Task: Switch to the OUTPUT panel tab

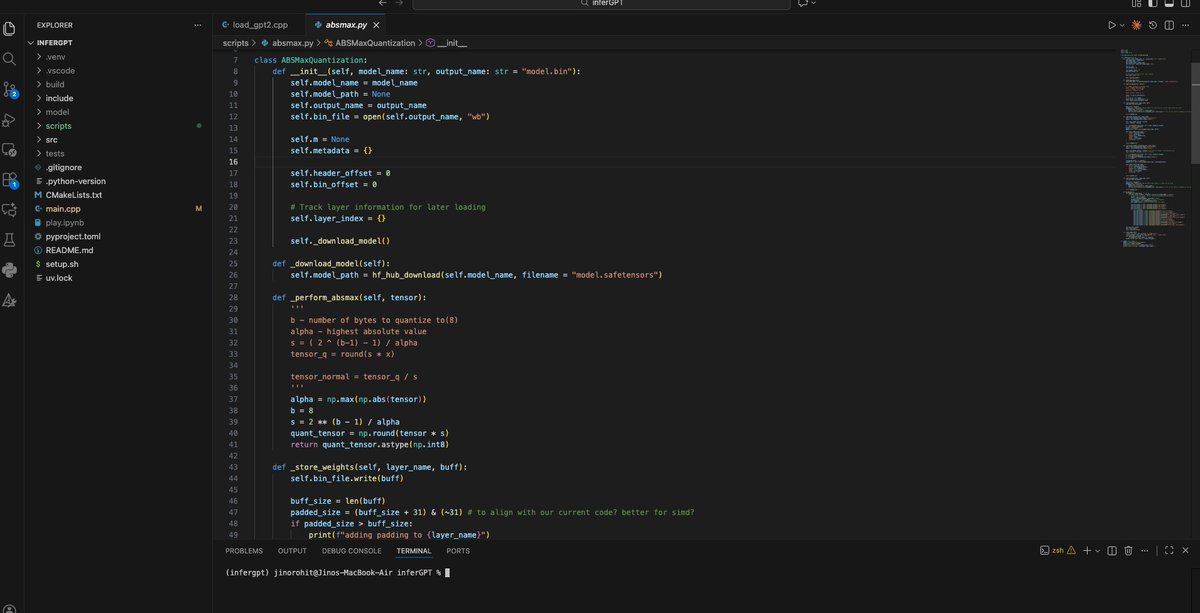Action: (x=292, y=551)
